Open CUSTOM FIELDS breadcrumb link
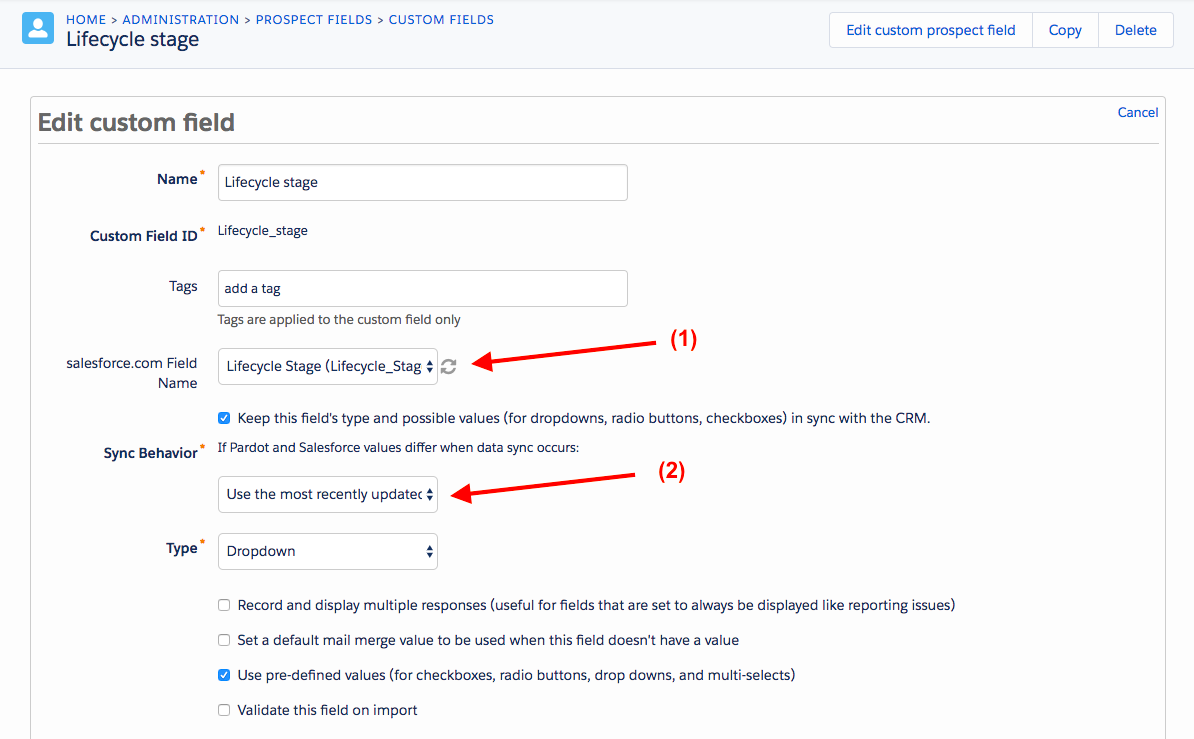 coord(441,20)
